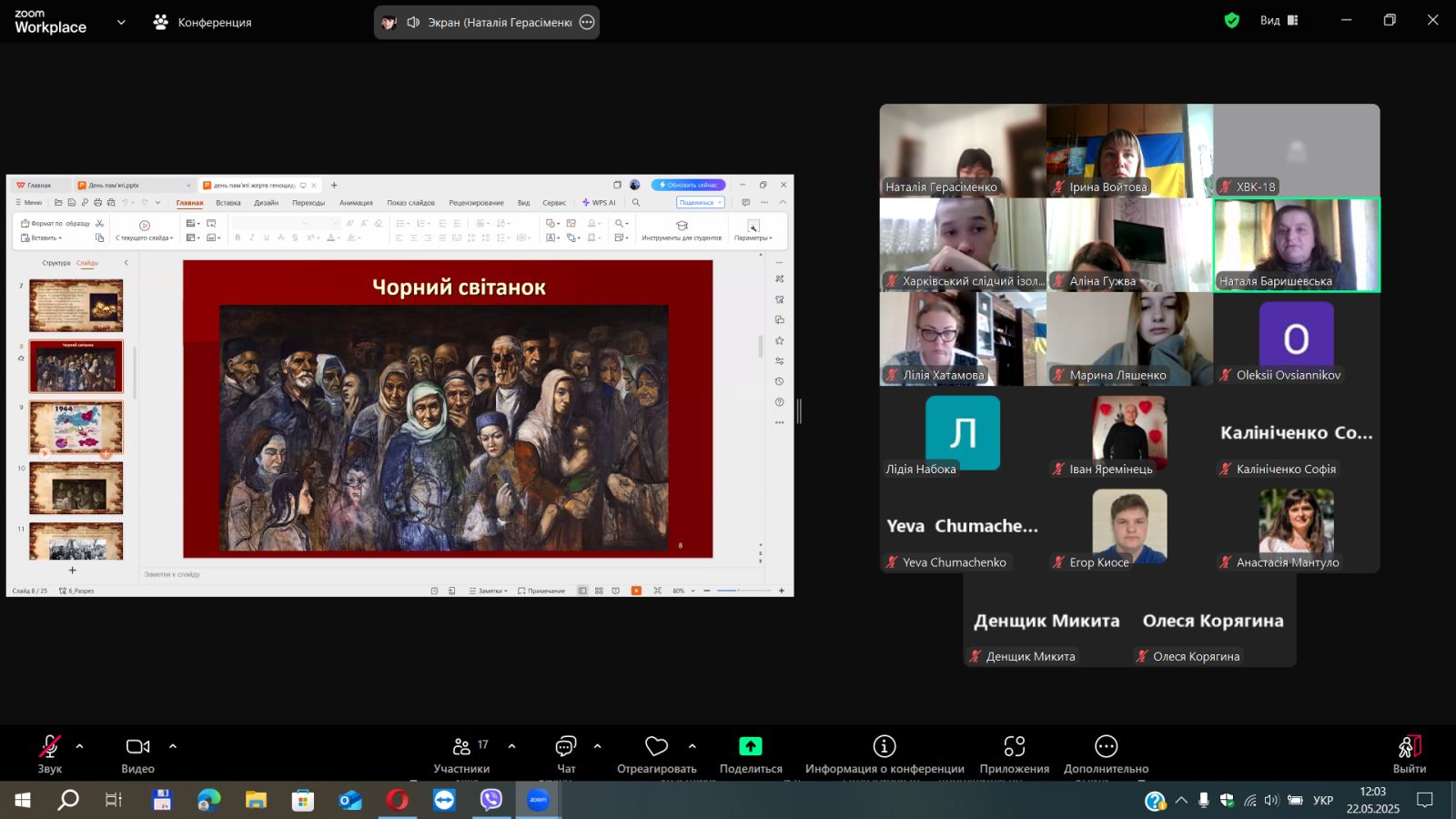
Task: Switch to the День пам'яті.pptx document tab
Action: coord(135,185)
